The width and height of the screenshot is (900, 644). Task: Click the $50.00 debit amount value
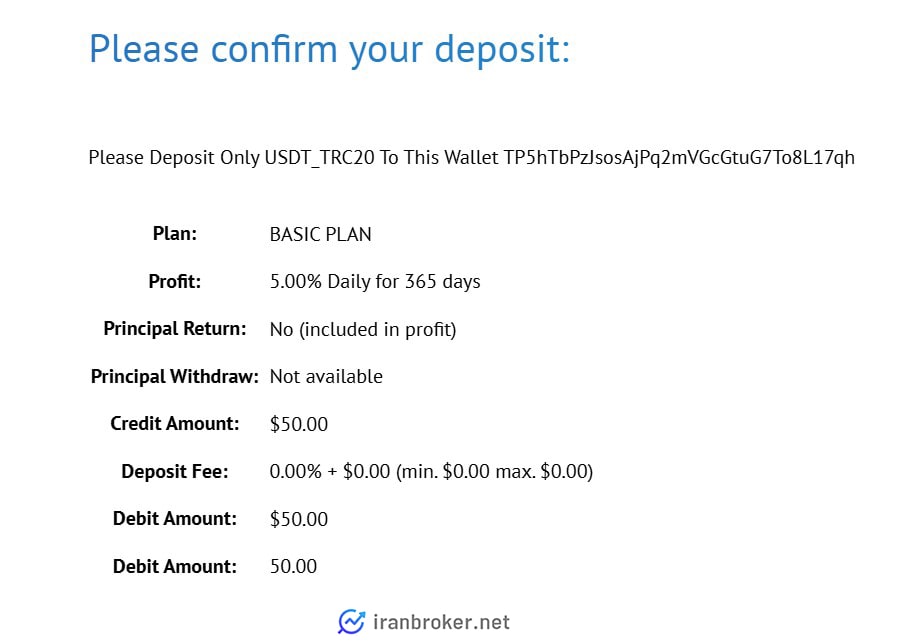298,519
